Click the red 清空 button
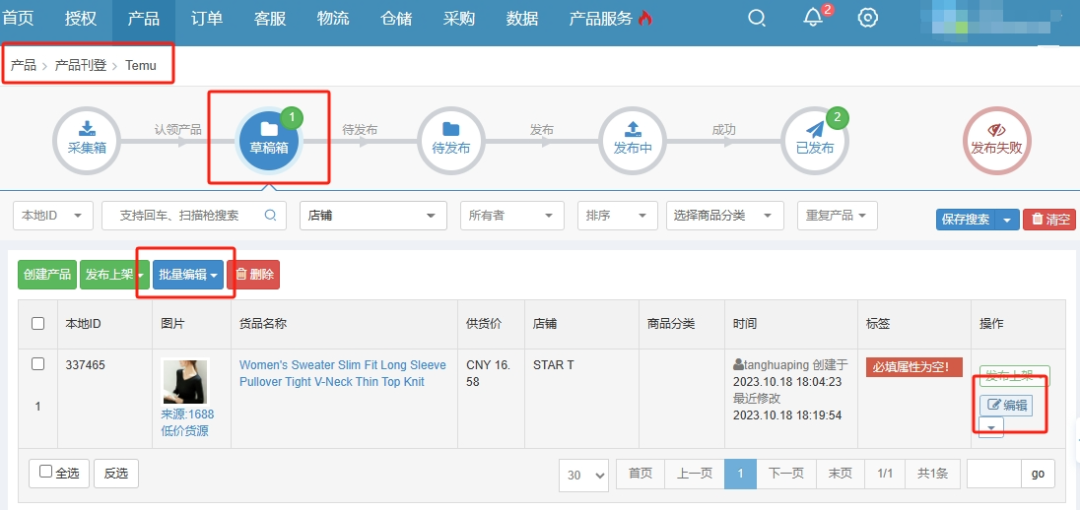Viewport: 1080px width, 510px height. [x=1049, y=220]
